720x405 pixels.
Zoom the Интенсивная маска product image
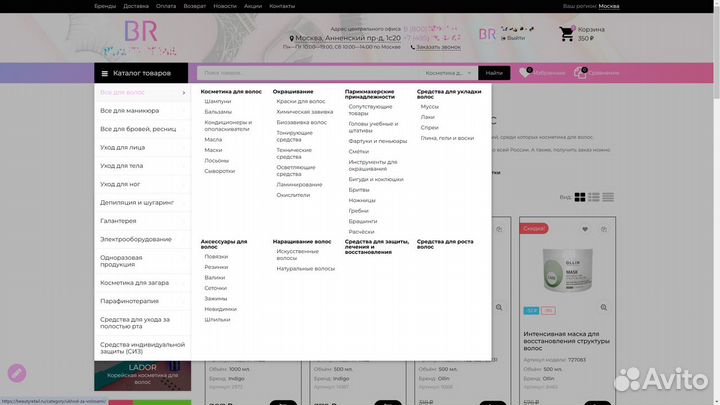coord(604,308)
